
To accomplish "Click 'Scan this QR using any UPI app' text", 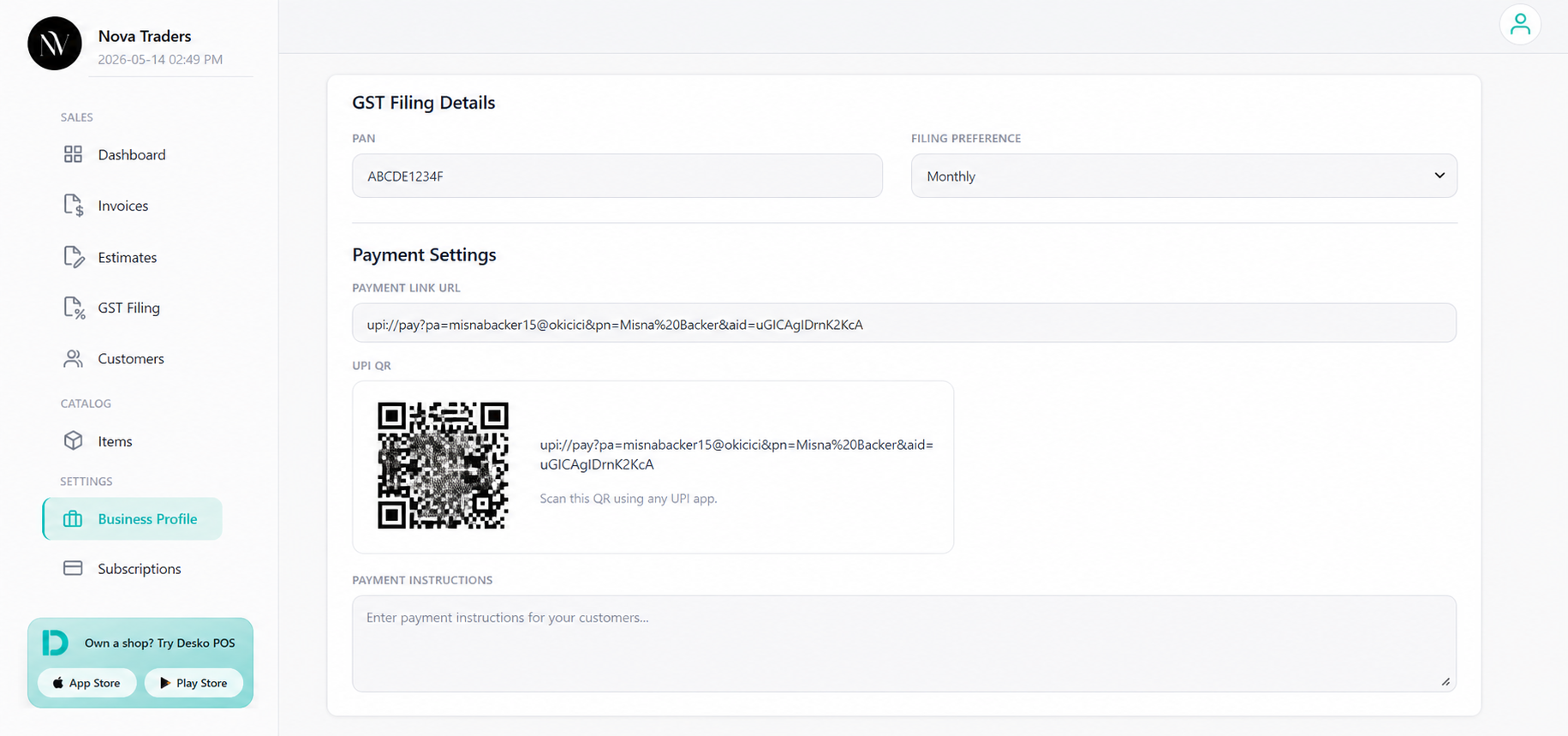I will click(629, 499).
